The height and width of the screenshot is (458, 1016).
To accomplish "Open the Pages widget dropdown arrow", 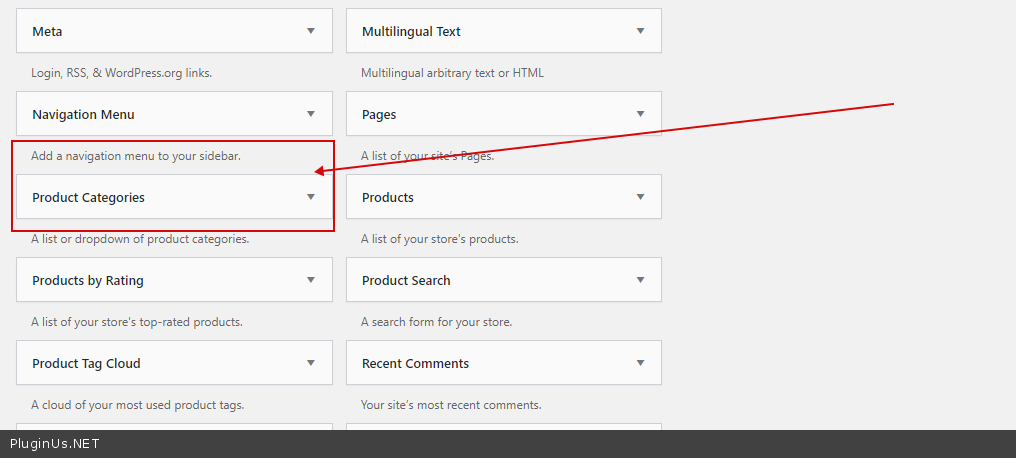I will coord(640,114).
